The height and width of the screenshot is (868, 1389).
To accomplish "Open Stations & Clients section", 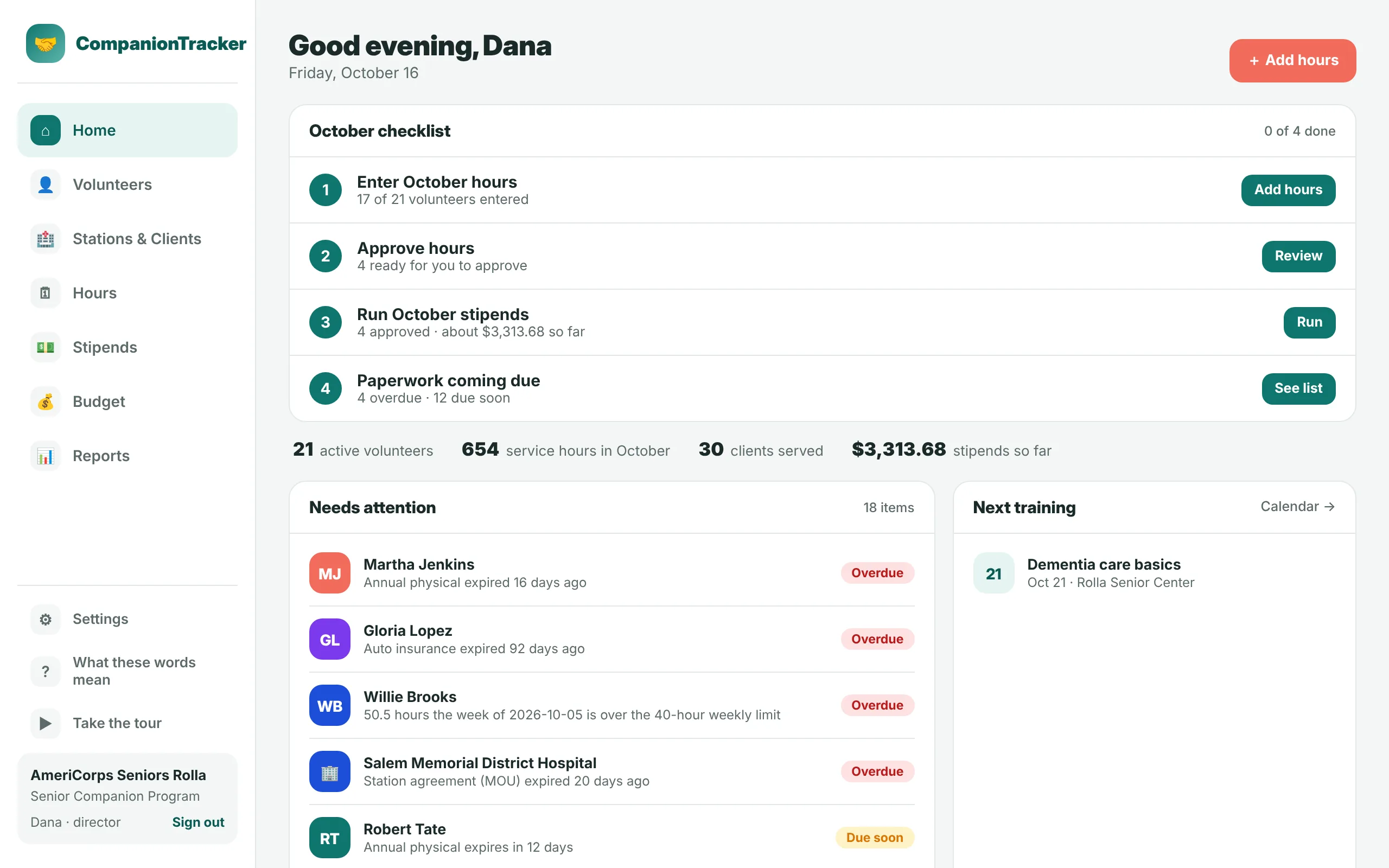I will pos(128,239).
